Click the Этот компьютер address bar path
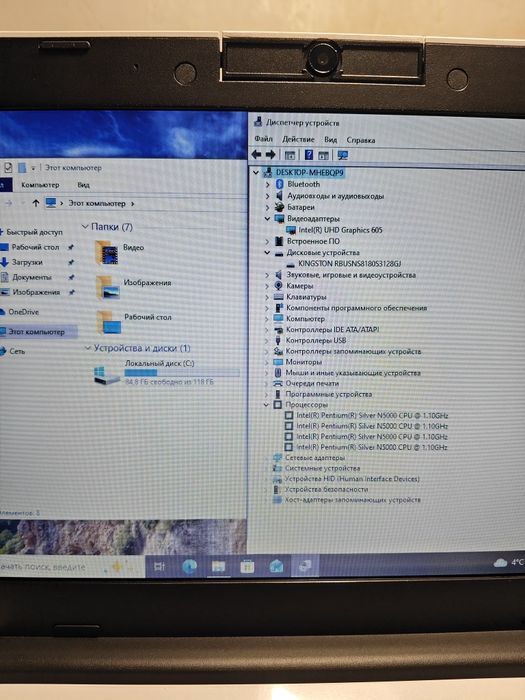The height and width of the screenshot is (700, 525). click(97, 203)
